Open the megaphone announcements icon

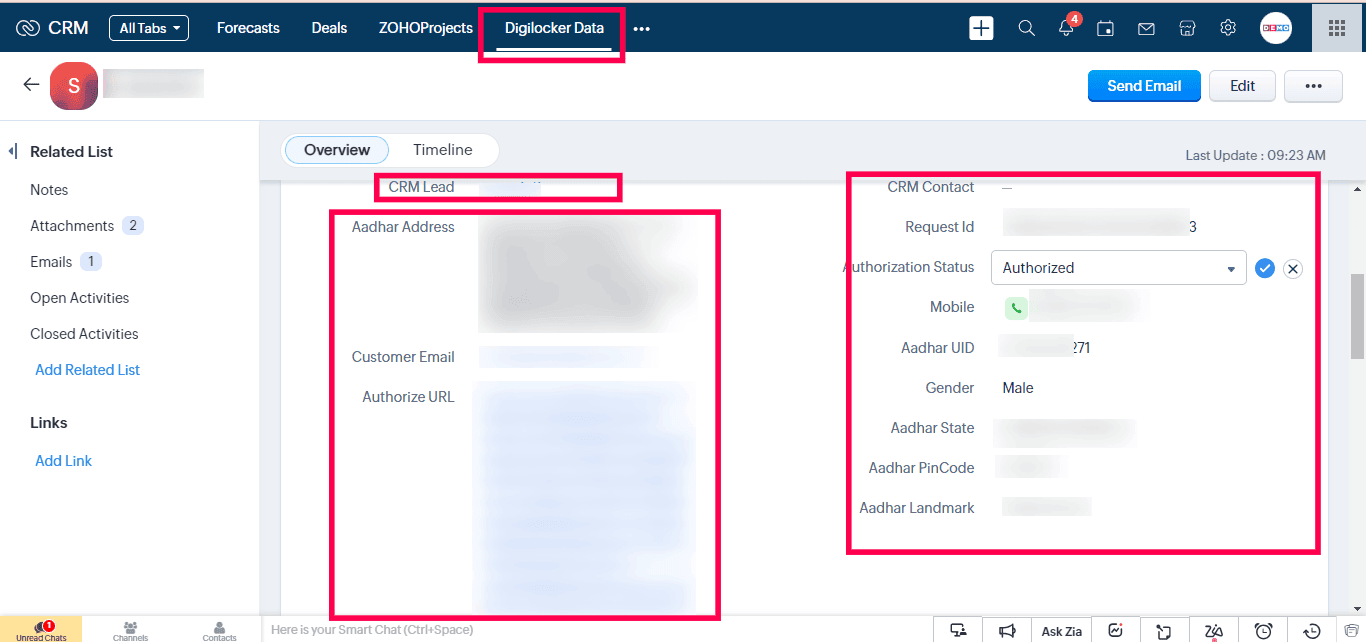(1007, 630)
